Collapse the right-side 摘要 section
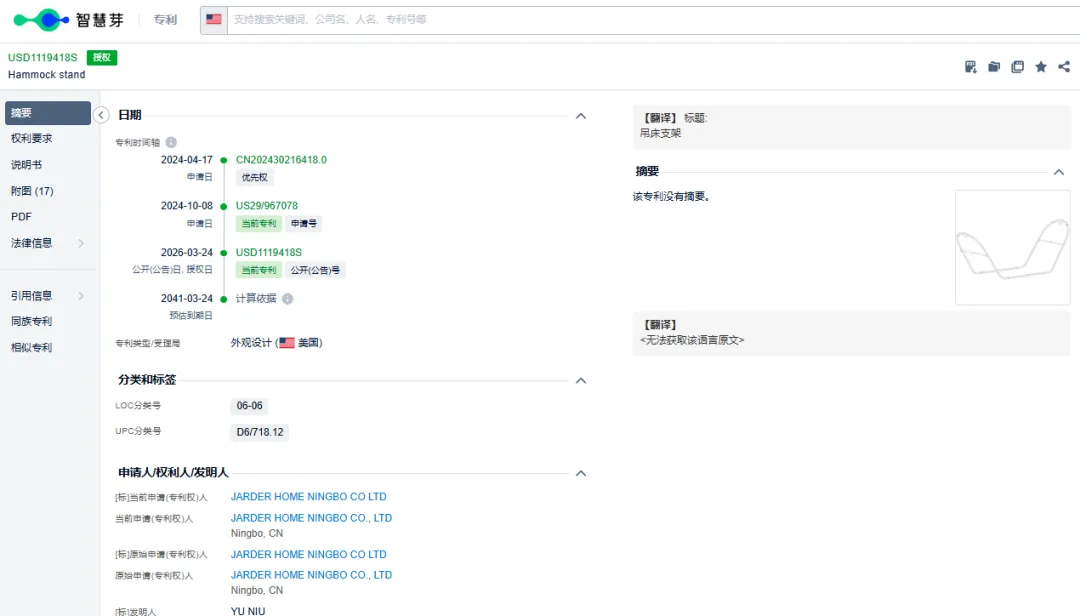This screenshot has width=1080, height=616. click(1059, 172)
